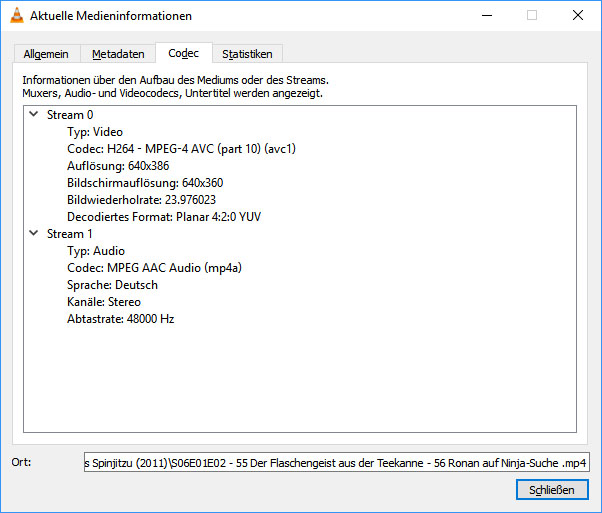Collapse the Stream 0 chevron
The image size is (602, 513).
point(34,114)
